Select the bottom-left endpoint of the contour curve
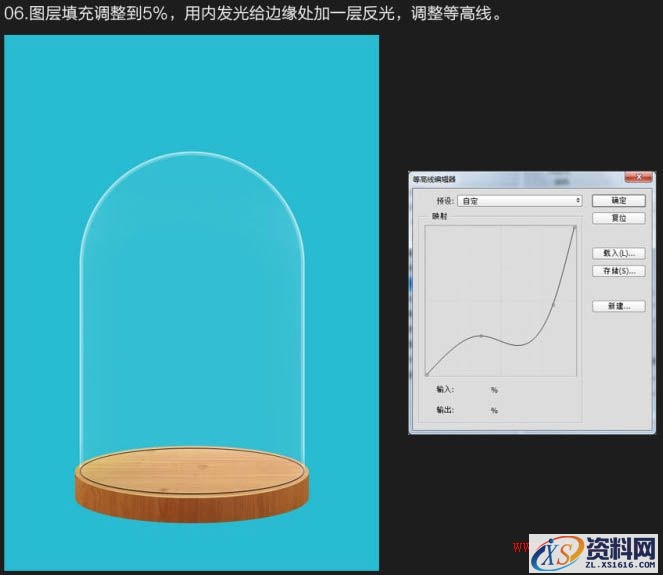 (x=427, y=374)
